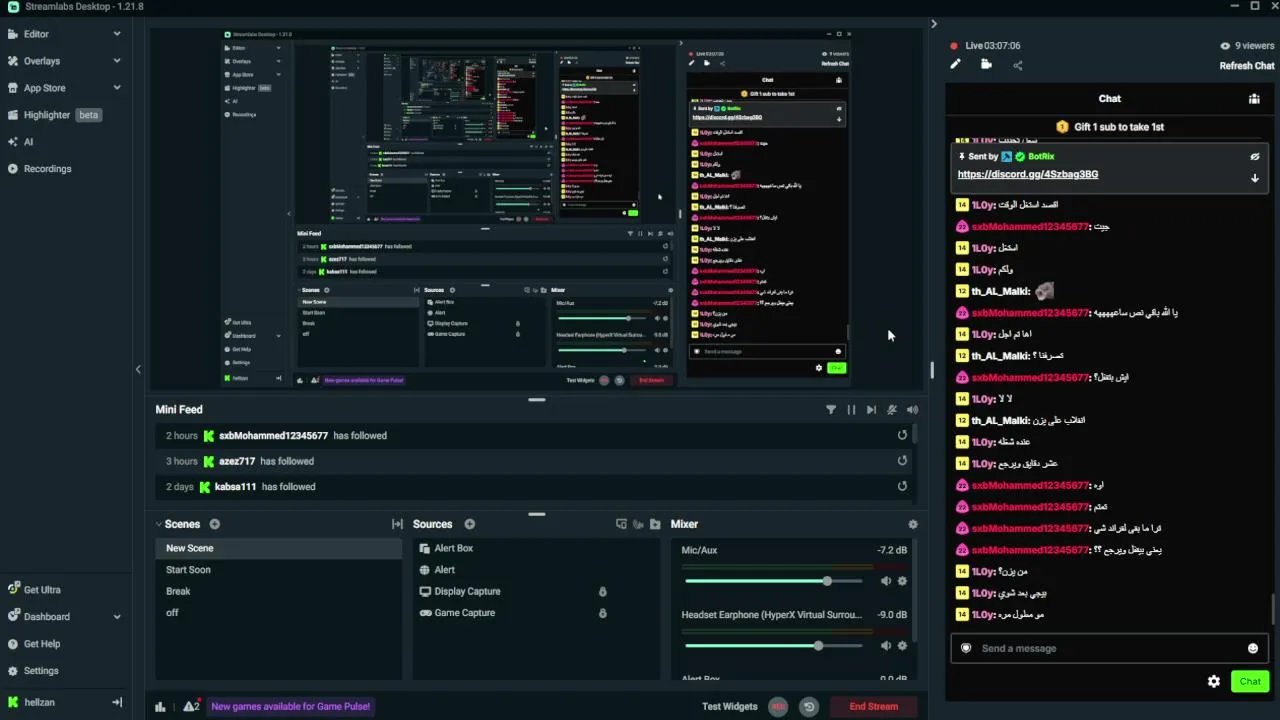Toggle lock on Game Capture source

click(602, 613)
